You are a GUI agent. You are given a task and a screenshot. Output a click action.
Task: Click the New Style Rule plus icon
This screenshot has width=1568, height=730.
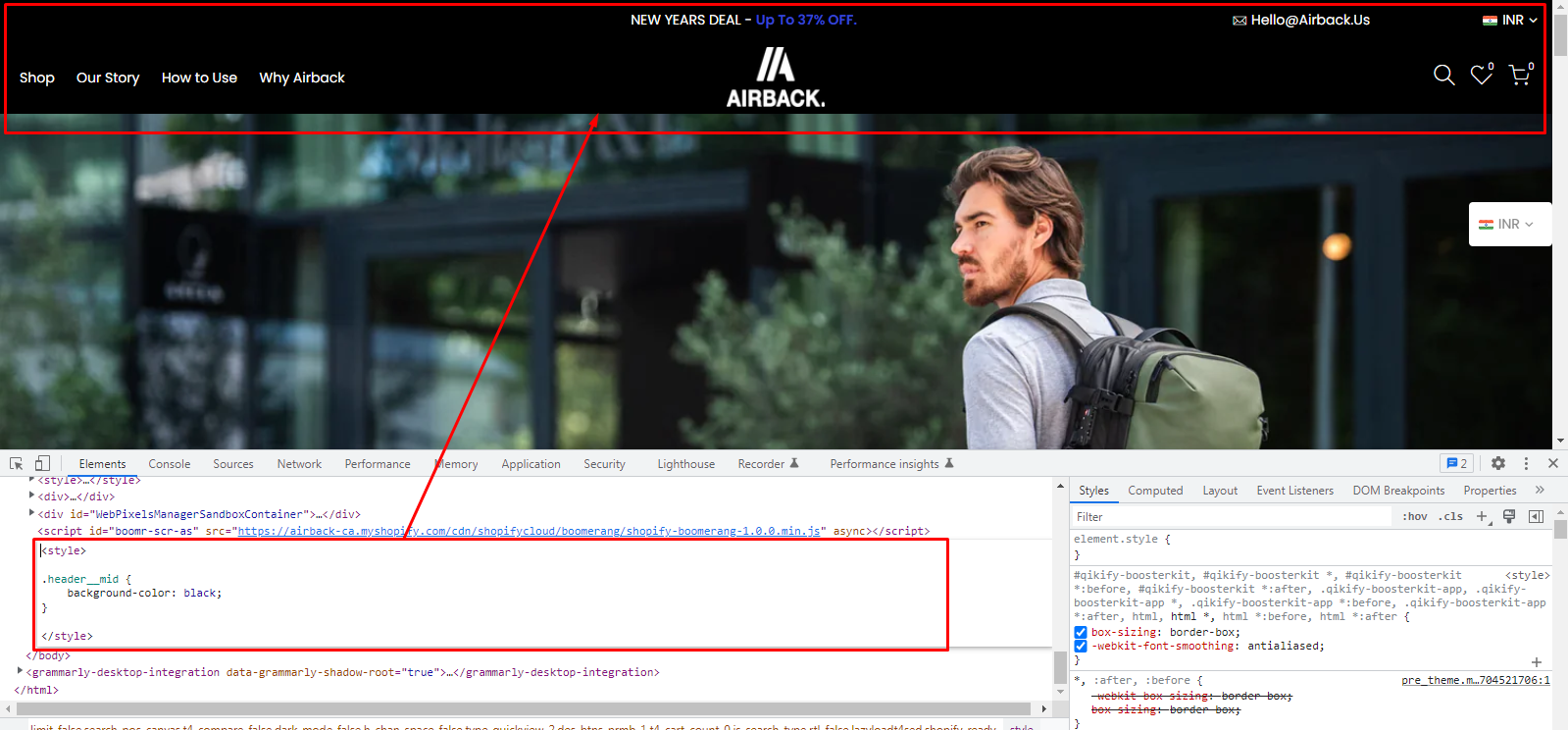[x=1483, y=516]
